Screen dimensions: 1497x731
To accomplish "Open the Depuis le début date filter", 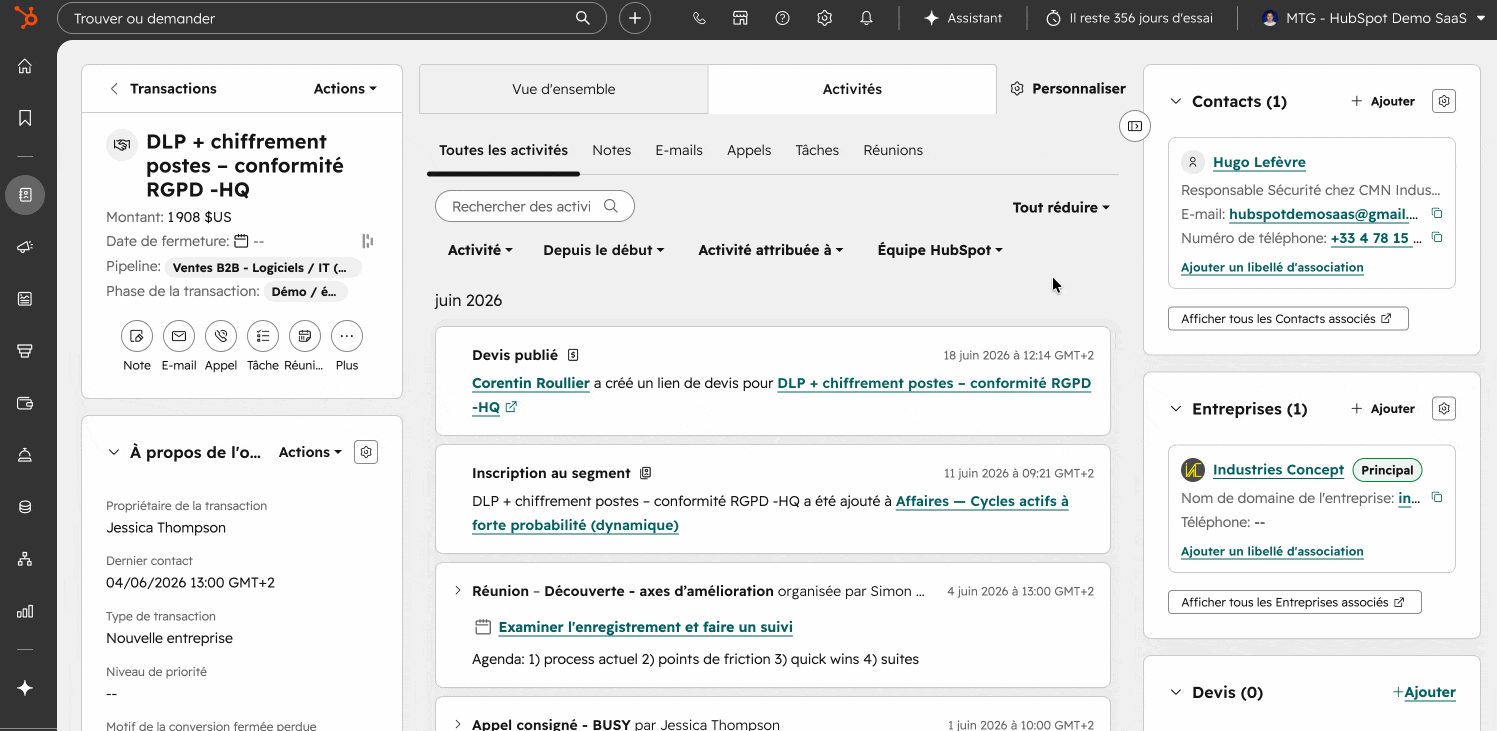I will pyautogui.click(x=604, y=250).
